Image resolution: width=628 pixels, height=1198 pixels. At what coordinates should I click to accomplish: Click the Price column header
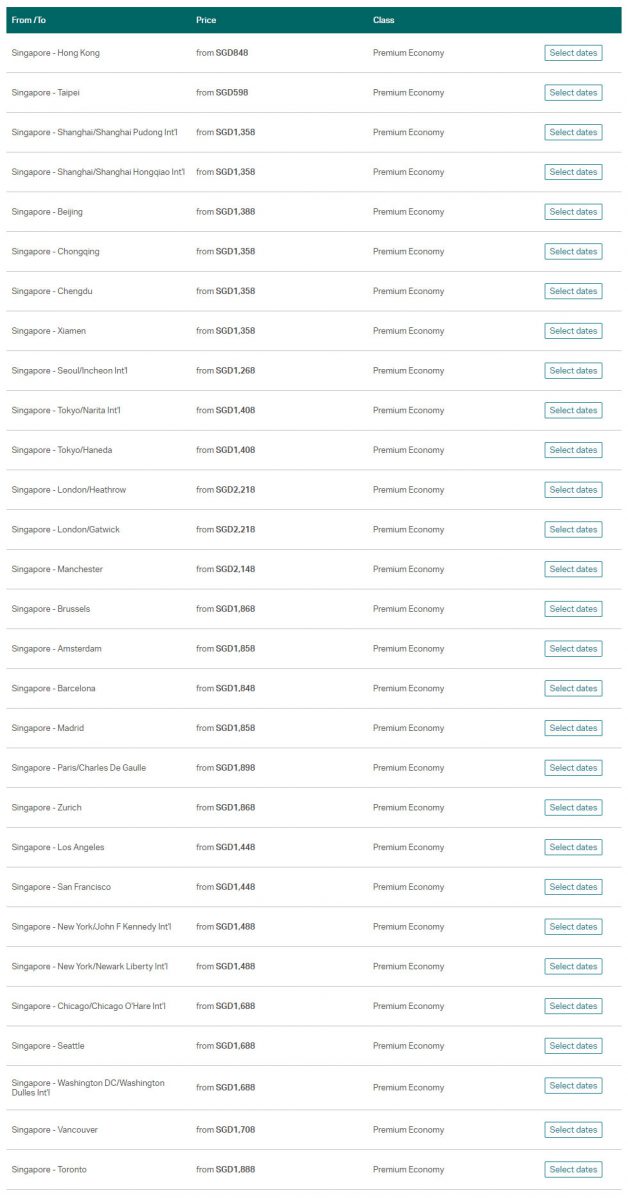pyautogui.click(x=206, y=20)
